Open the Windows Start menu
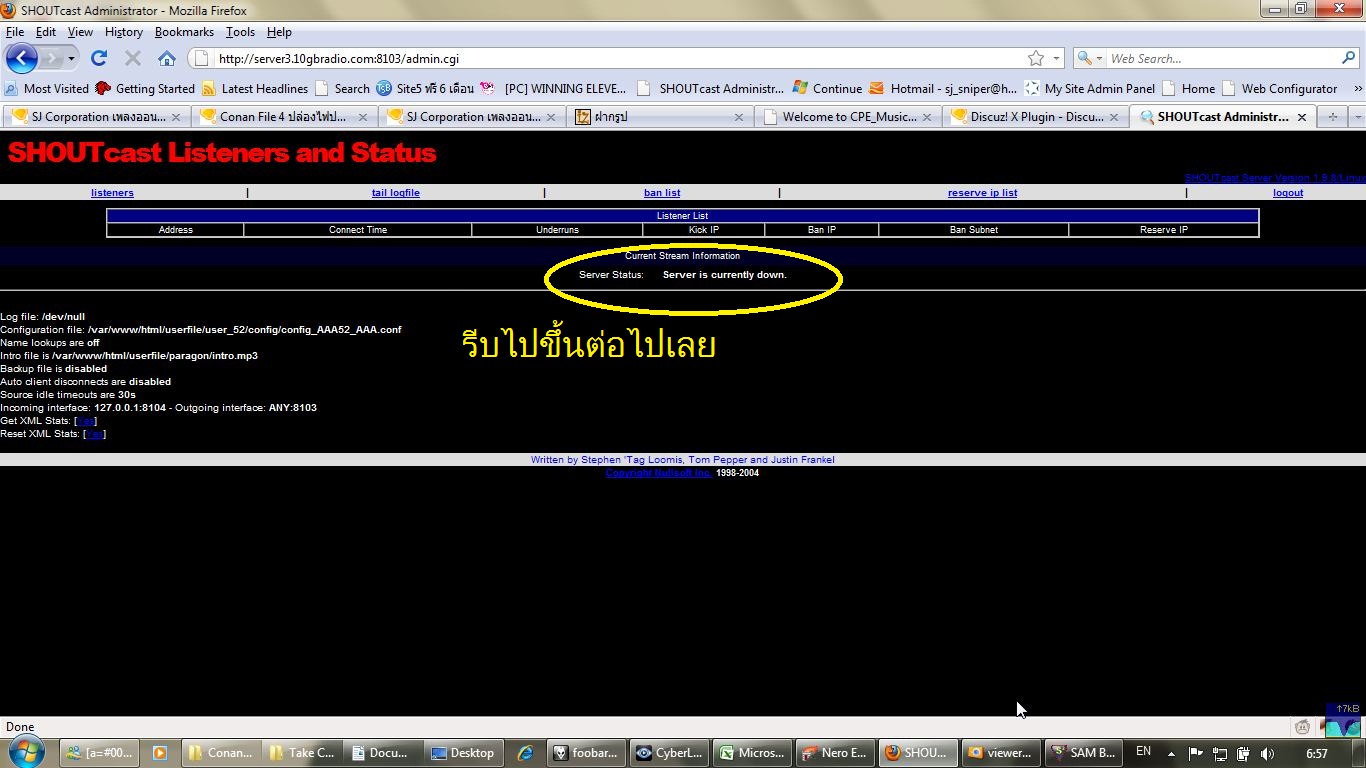The image size is (1366, 768). coord(26,752)
